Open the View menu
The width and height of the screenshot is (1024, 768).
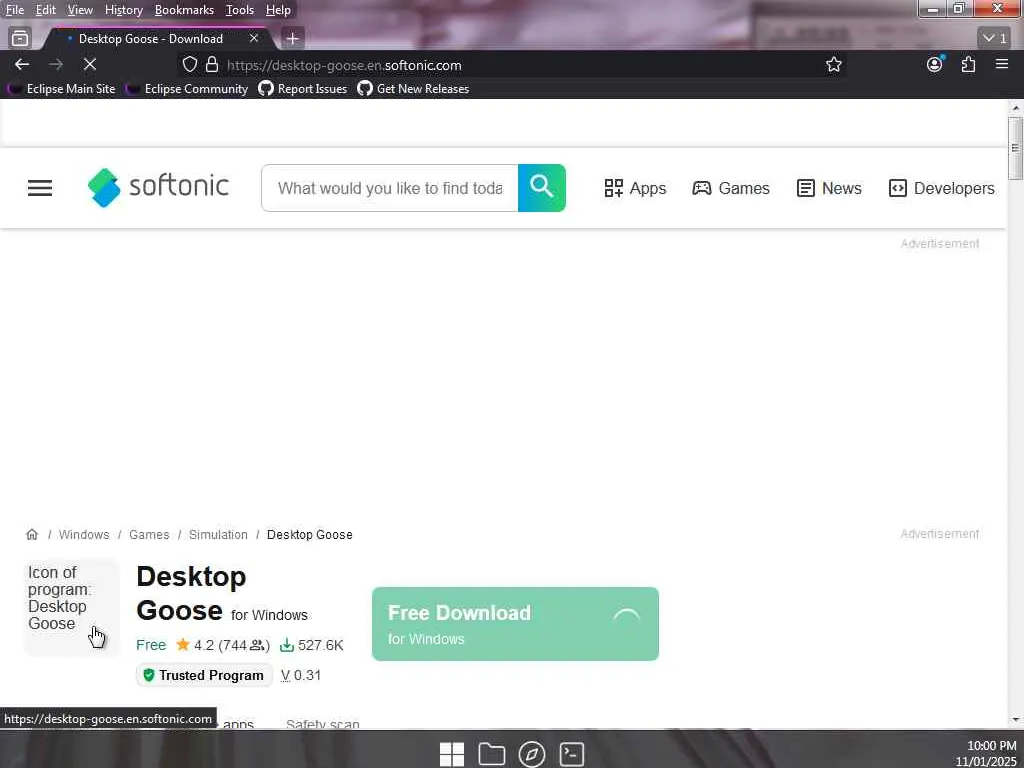(80, 10)
